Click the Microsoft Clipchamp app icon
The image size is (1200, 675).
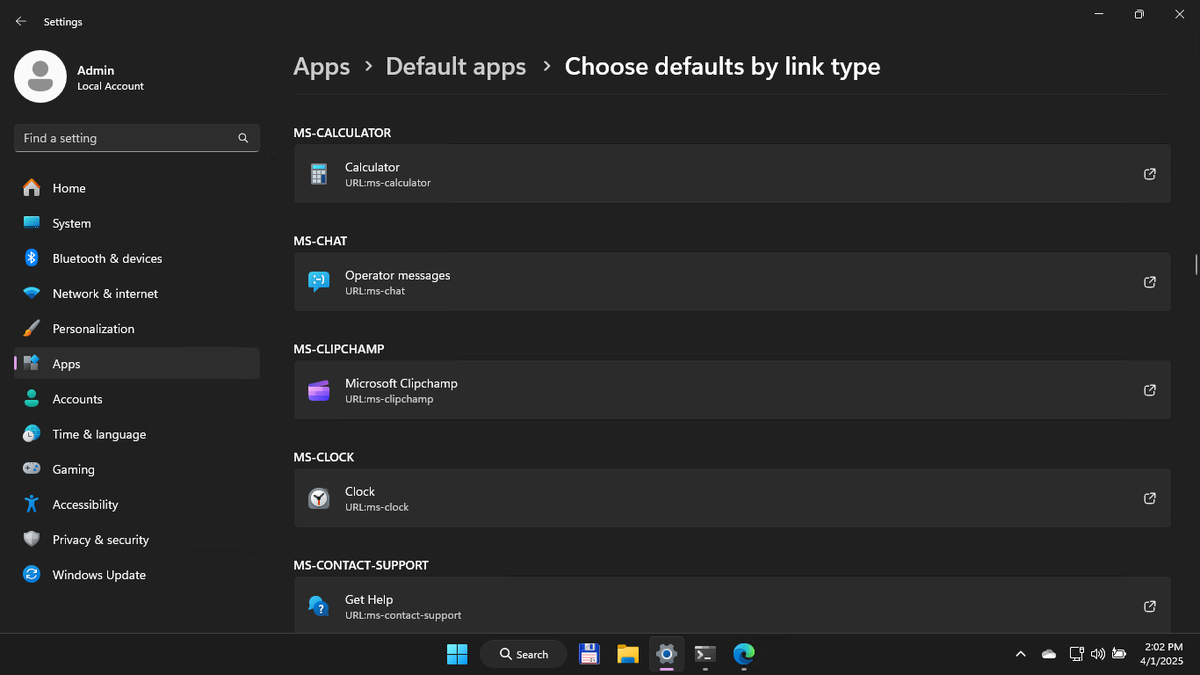pyautogui.click(x=319, y=390)
